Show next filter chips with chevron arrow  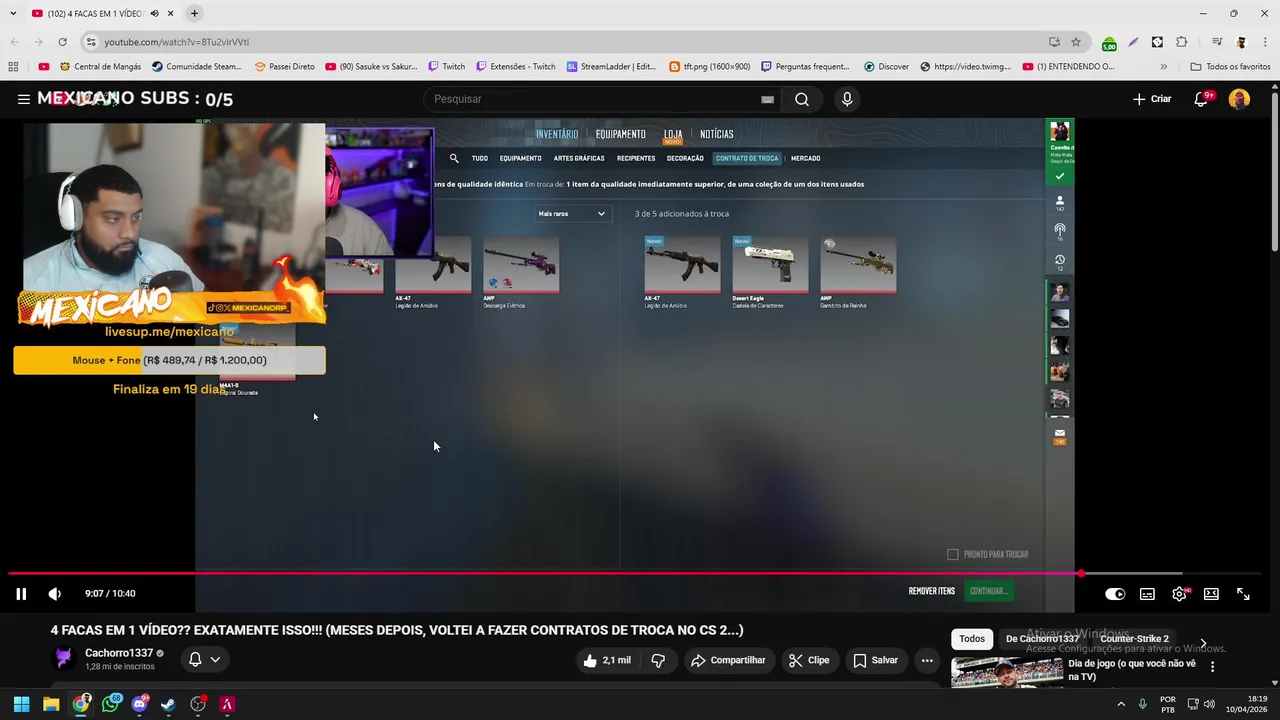coord(1203,643)
